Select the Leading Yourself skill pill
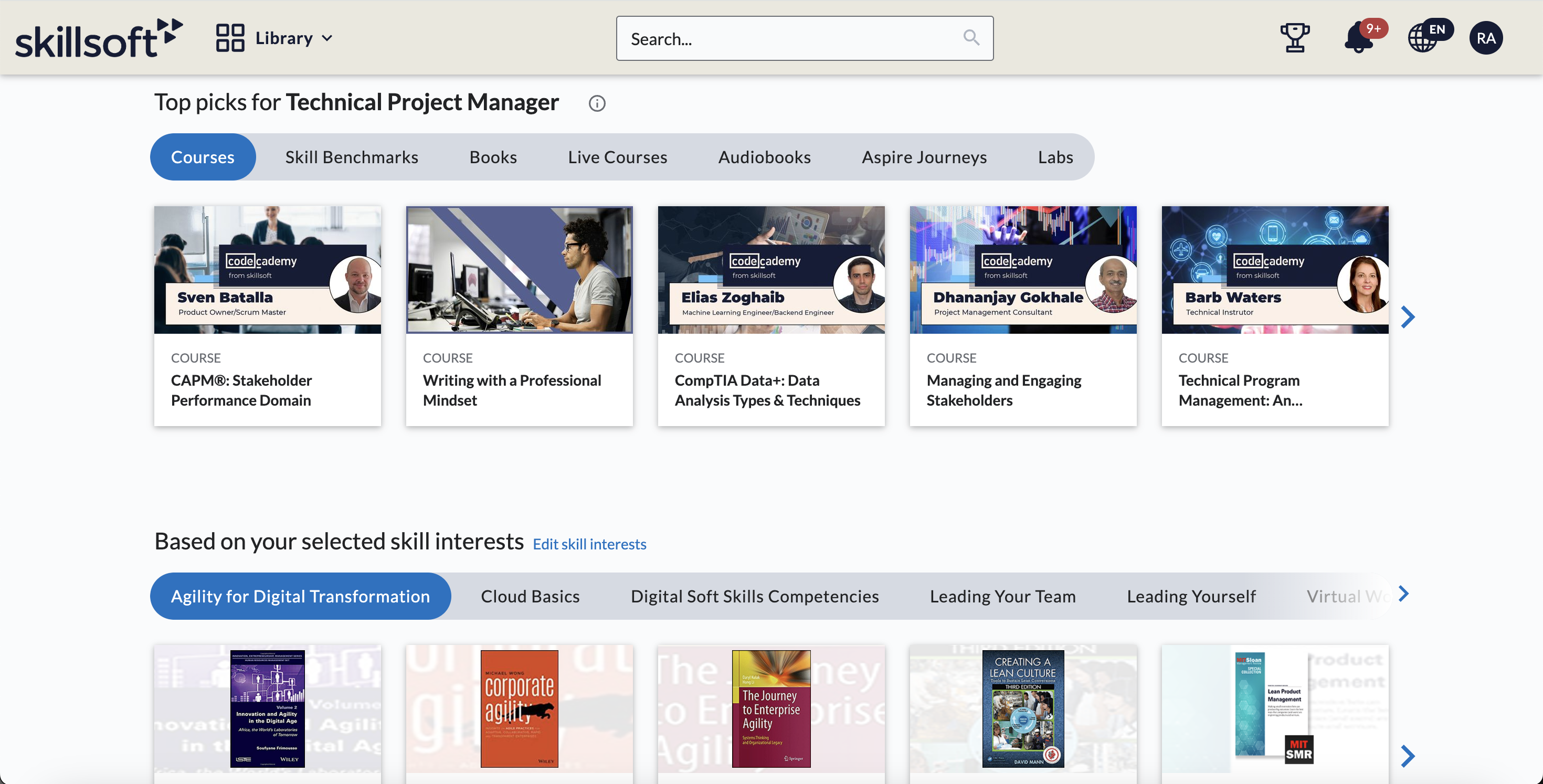Image resolution: width=1543 pixels, height=784 pixels. [1191, 596]
